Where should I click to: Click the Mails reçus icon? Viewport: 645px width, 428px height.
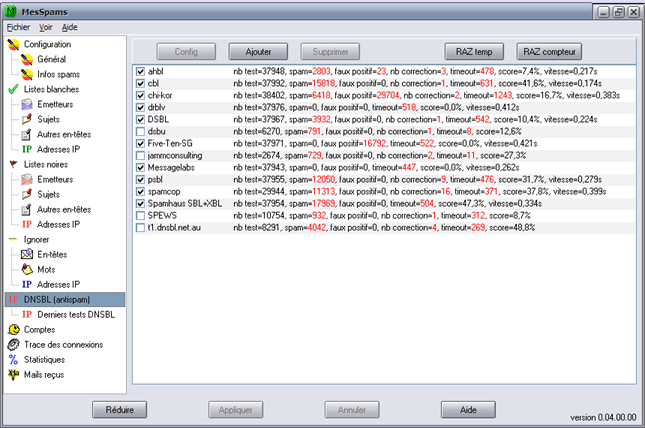click(x=13, y=374)
